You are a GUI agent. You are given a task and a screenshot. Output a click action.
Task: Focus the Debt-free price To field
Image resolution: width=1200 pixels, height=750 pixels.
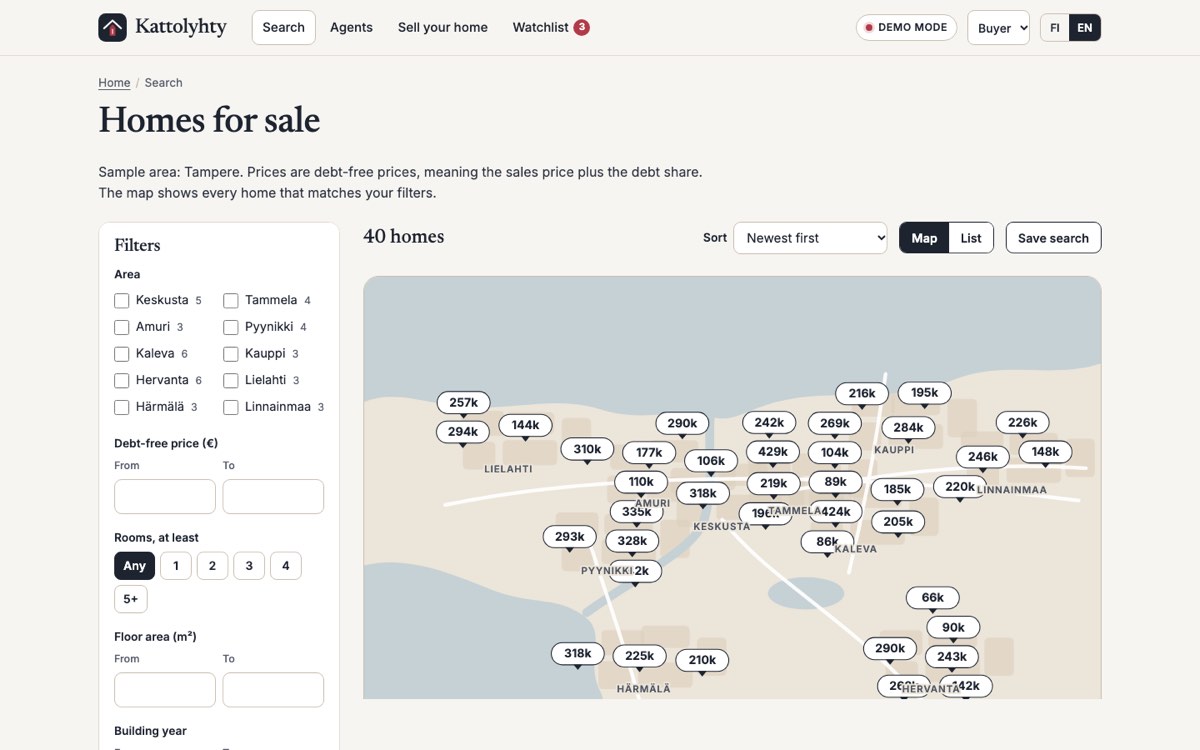(x=273, y=497)
